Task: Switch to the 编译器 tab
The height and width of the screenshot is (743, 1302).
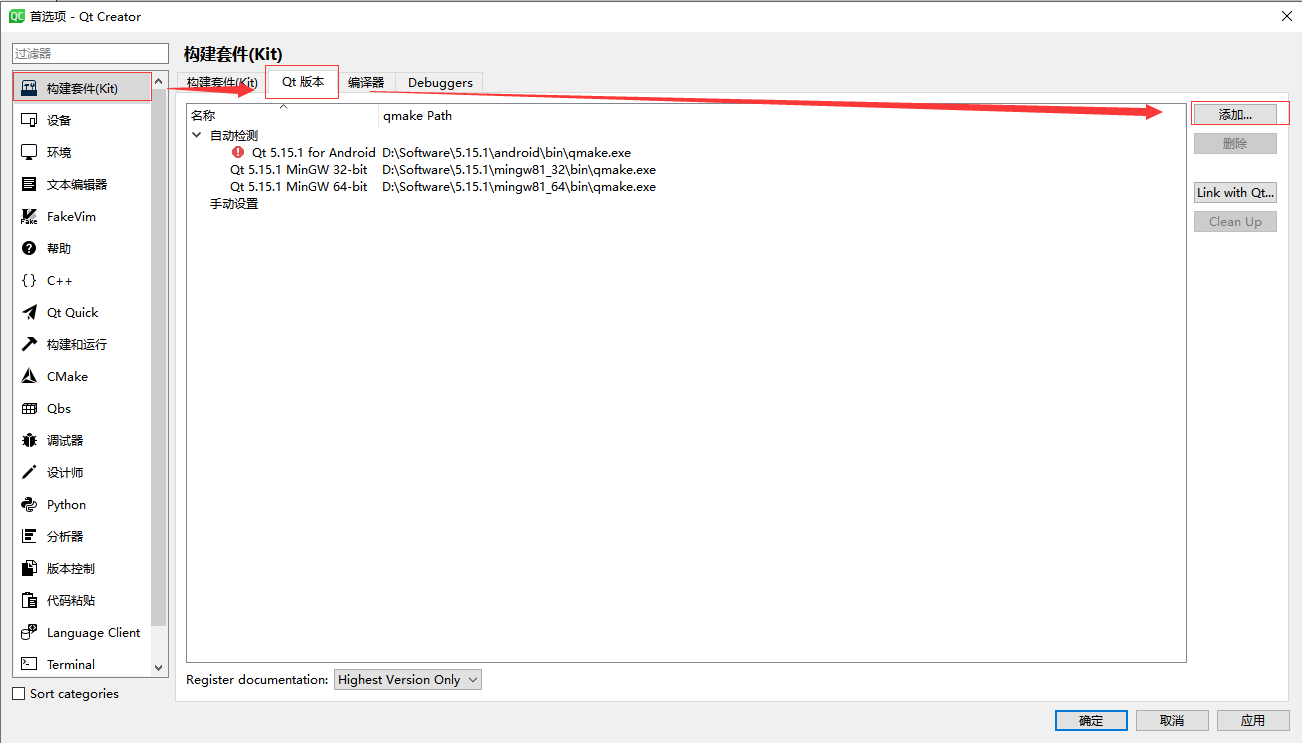Action: click(x=366, y=82)
